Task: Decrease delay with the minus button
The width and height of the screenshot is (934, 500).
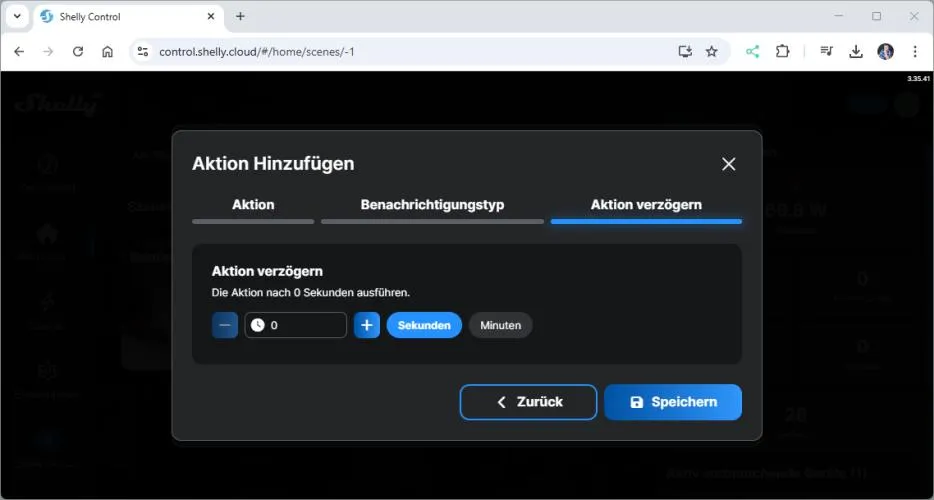Action: click(x=225, y=325)
